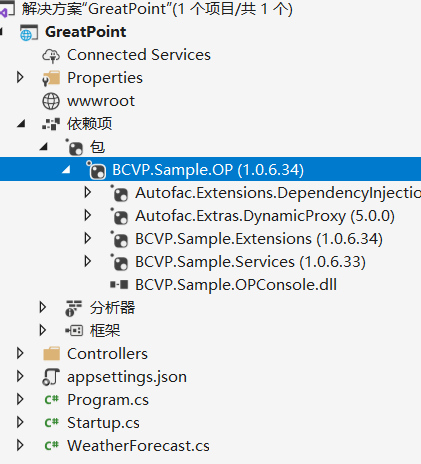Click the Connected Services cloud icon

click(51, 56)
